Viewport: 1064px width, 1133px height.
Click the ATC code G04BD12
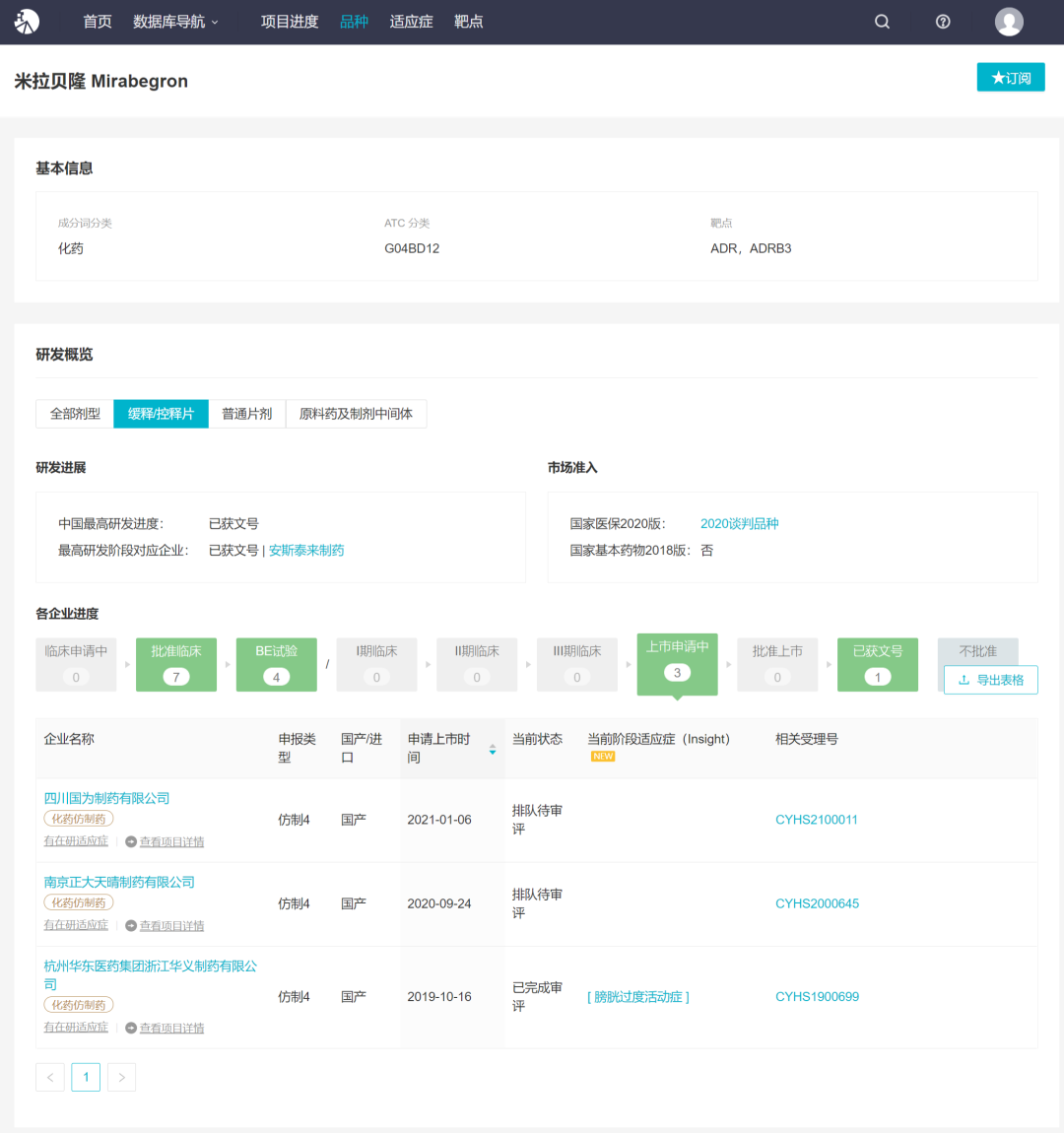(x=412, y=248)
